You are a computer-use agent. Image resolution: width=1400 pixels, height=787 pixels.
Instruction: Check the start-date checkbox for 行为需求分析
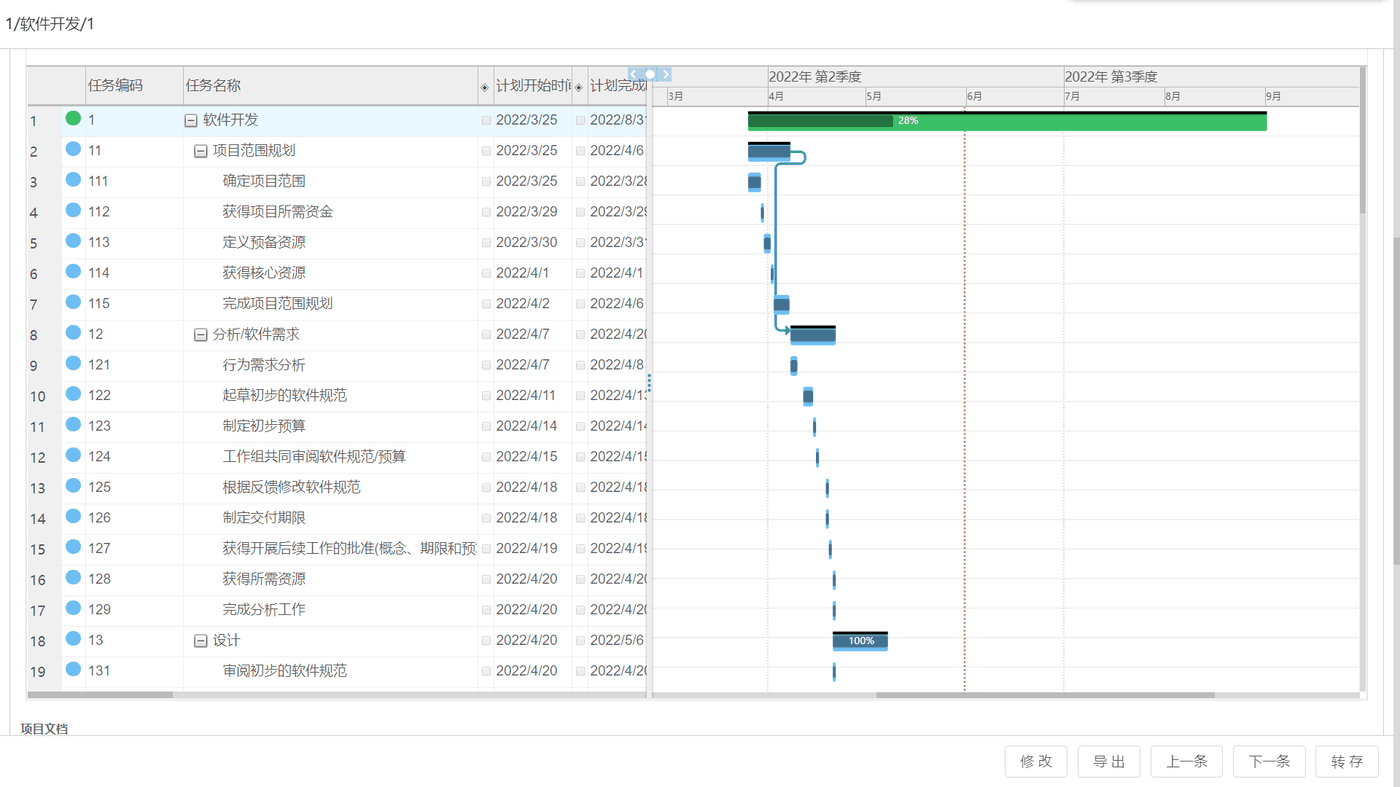pyautogui.click(x=486, y=365)
